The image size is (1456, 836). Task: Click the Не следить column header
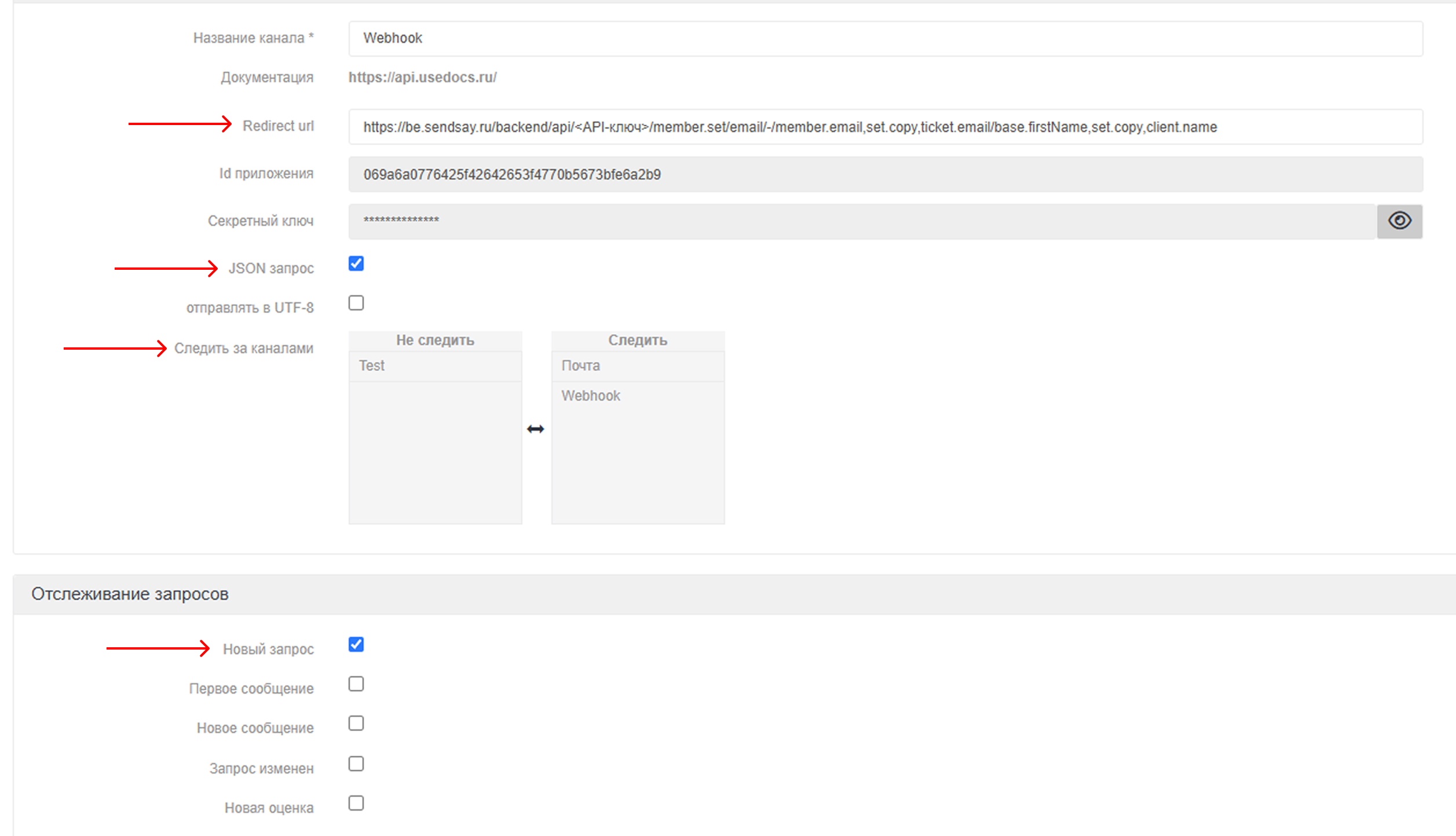pyautogui.click(x=436, y=340)
